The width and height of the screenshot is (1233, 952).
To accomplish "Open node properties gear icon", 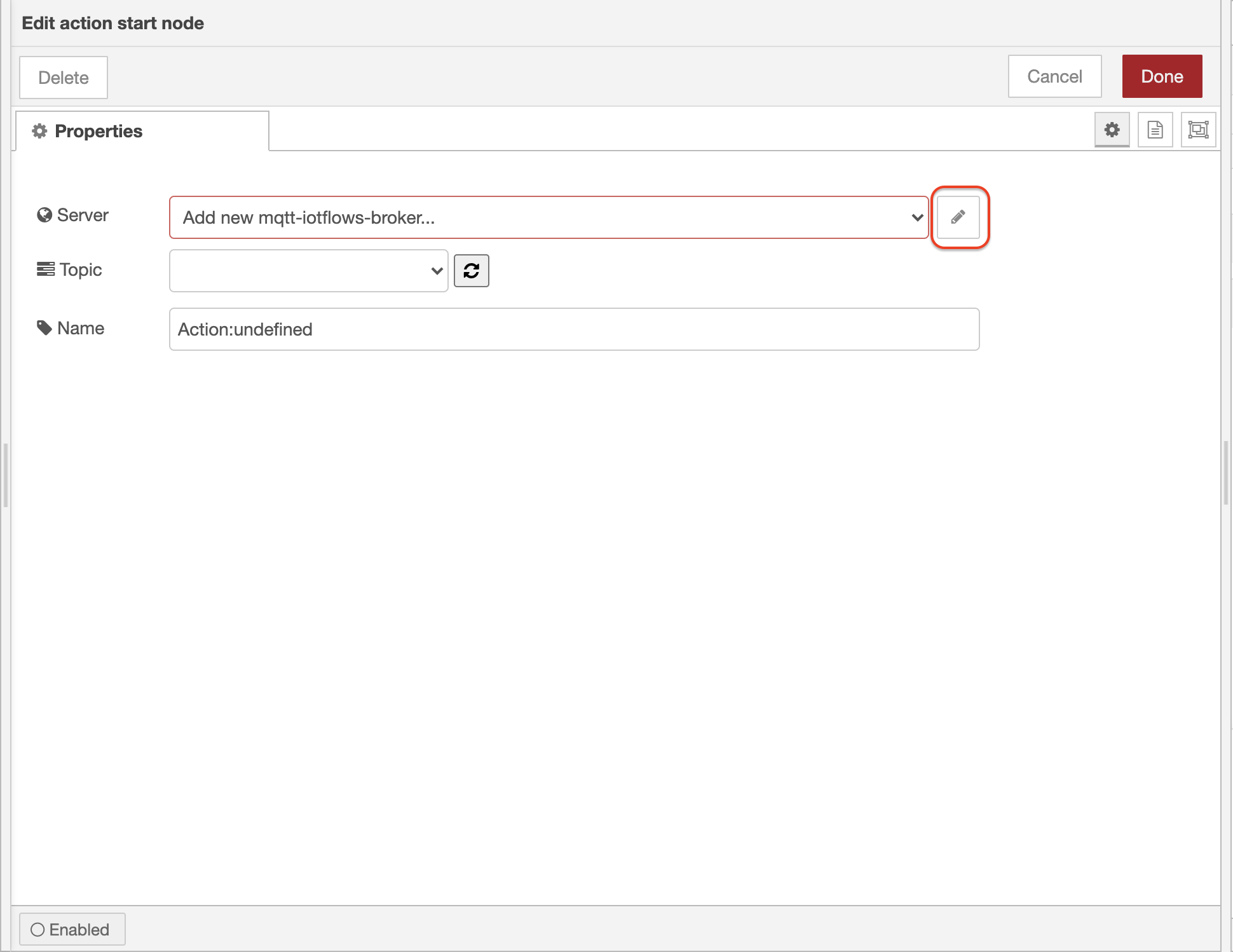I will (1112, 130).
